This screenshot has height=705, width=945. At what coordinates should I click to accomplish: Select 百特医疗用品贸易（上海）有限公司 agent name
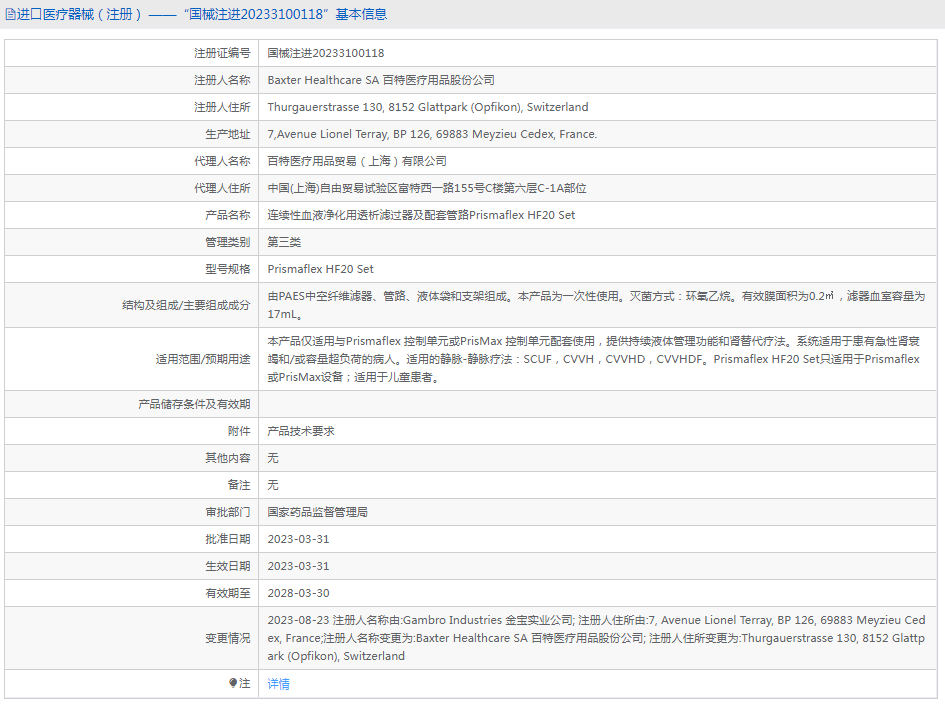[x=357, y=161]
